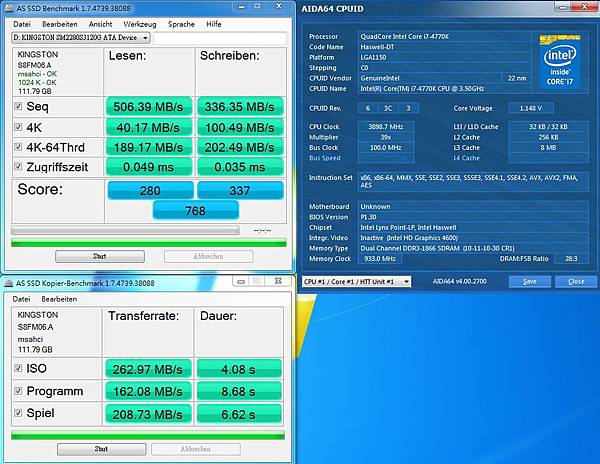The image size is (600, 464).
Task: Toggle the ISO copy test checkbox
Action: pos(18,368)
